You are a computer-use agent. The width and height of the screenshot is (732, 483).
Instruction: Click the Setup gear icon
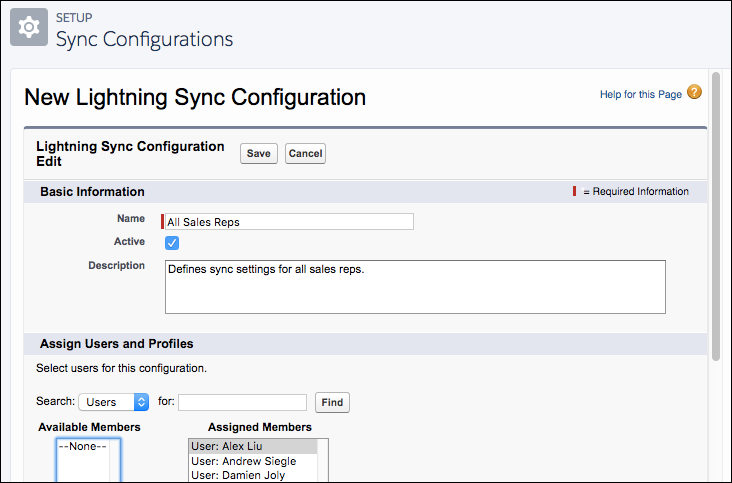[29, 27]
